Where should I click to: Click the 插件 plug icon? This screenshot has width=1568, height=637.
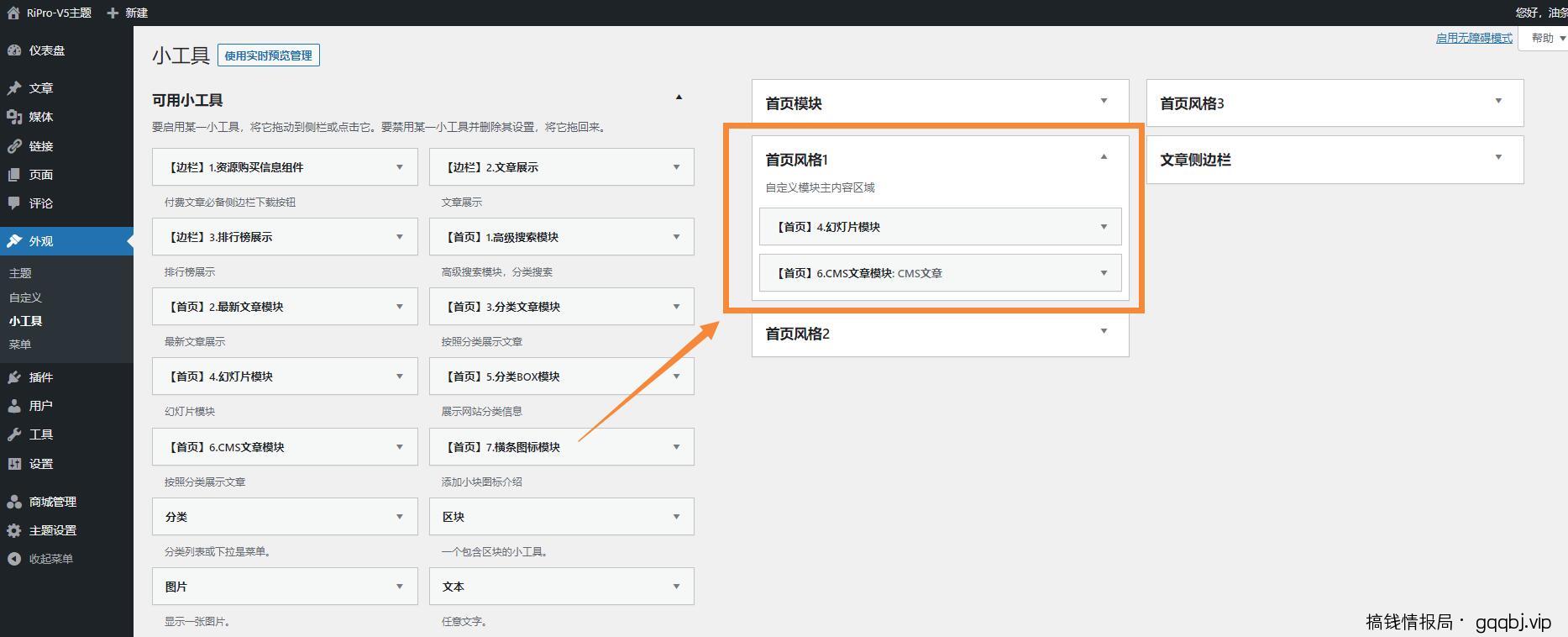point(14,377)
